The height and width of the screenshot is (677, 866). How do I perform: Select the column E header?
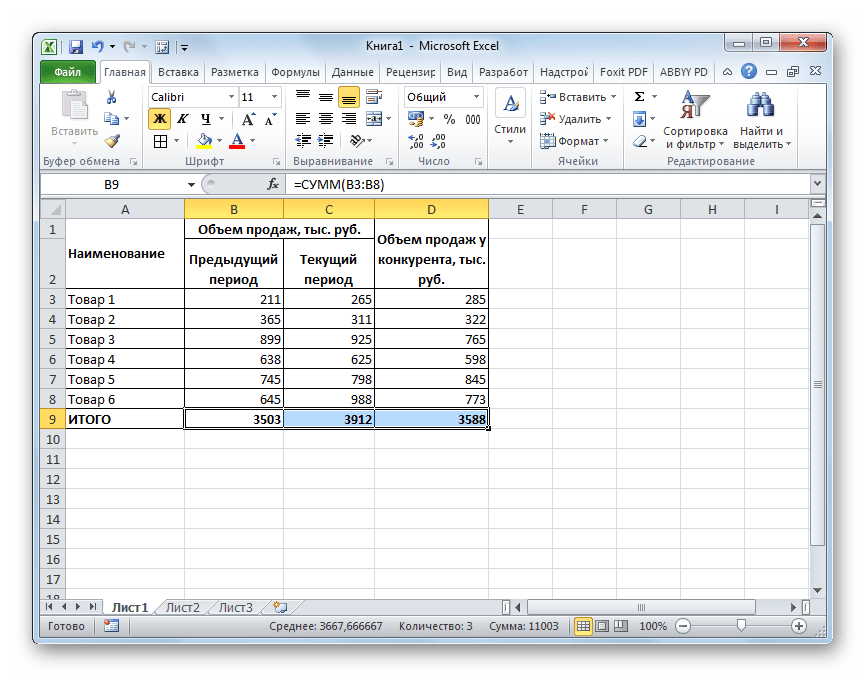(520, 209)
